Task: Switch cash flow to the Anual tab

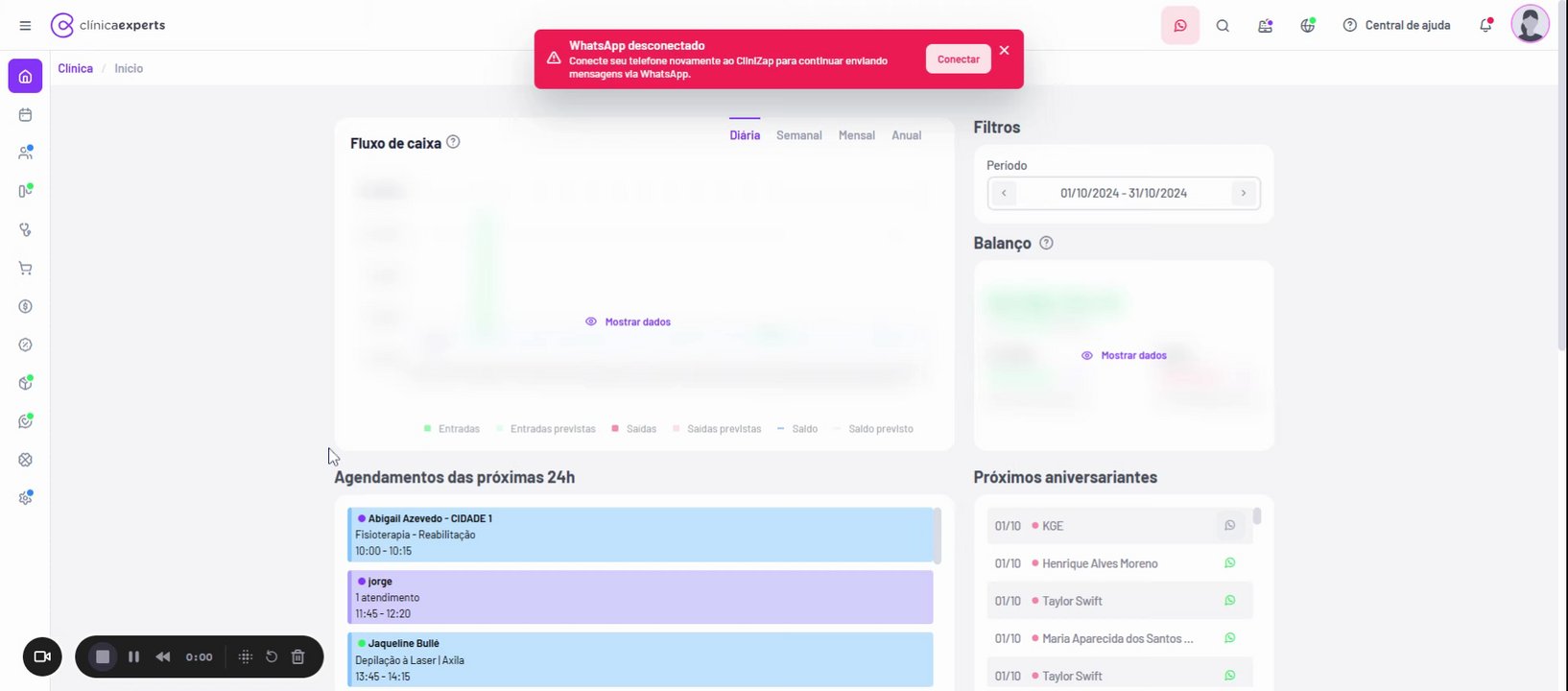Action: click(x=907, y=135)
